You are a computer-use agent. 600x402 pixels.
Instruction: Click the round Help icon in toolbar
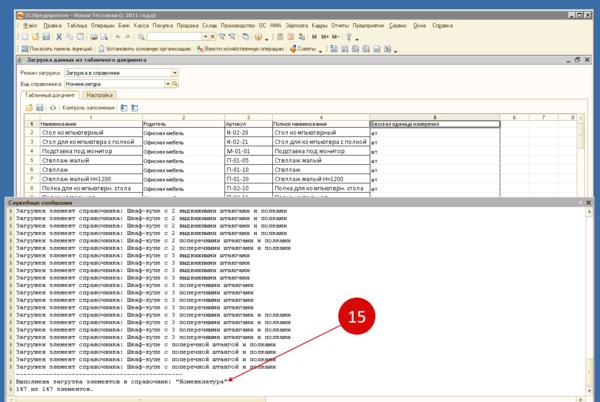tap(258, 37)
